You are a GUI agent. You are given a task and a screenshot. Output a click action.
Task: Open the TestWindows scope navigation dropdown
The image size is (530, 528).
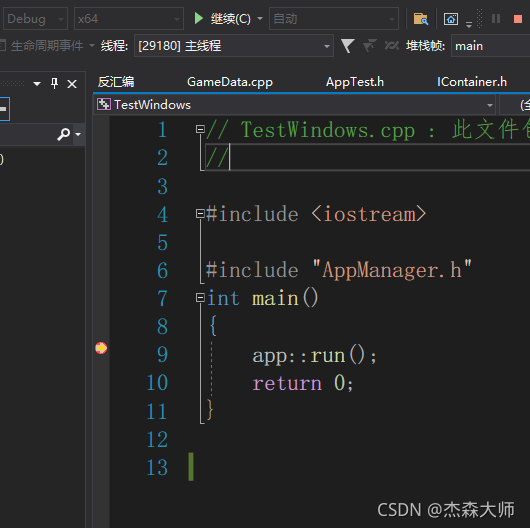point(294,105)
